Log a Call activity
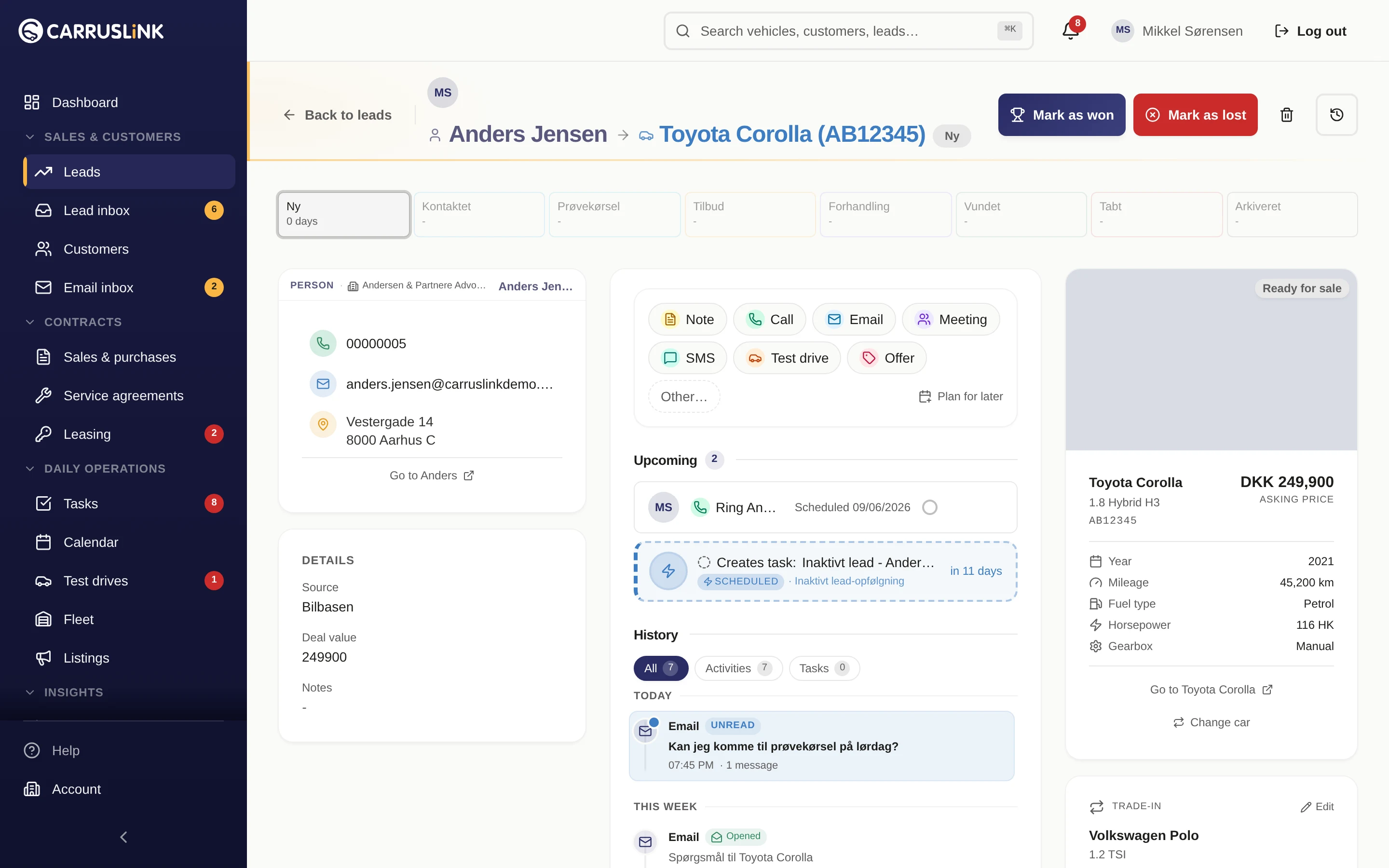 [x=769, y=319]
